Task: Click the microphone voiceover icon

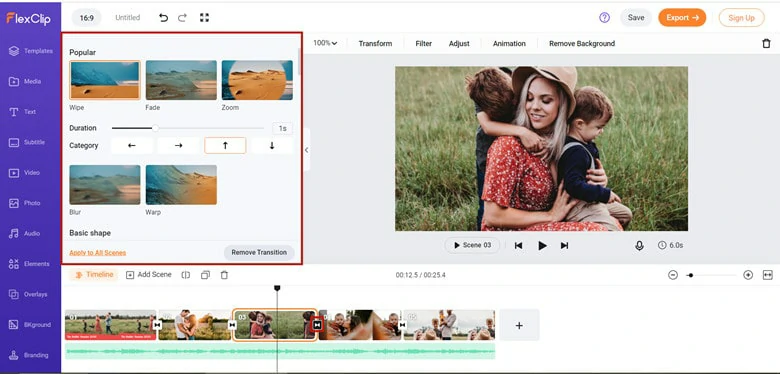Action: [x=639, y=246]
